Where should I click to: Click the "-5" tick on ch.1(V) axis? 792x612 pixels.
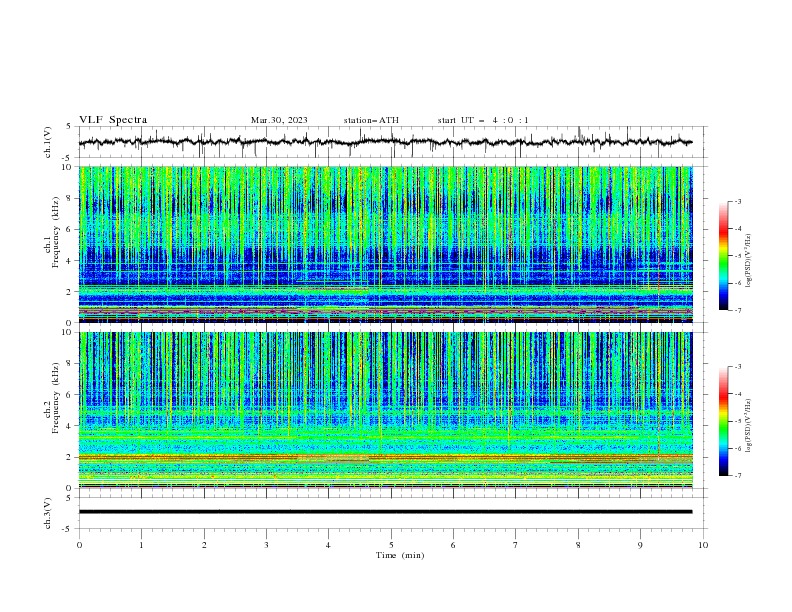tap(68, 158)
